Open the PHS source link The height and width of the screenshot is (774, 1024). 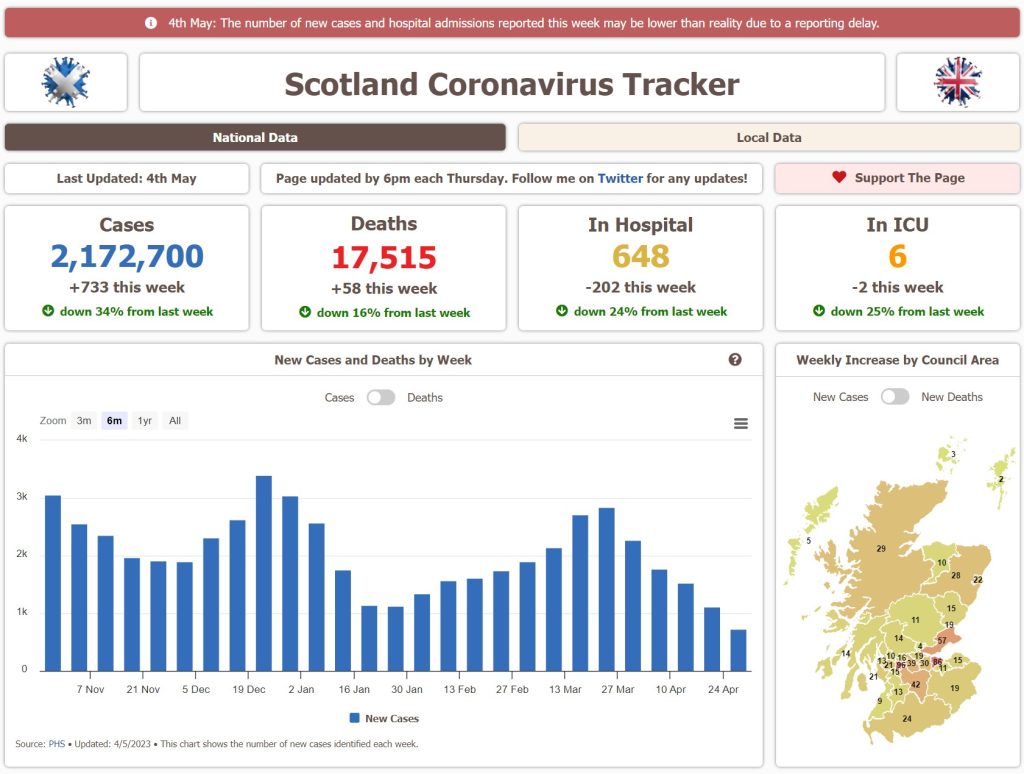click(x=56, y=744)
